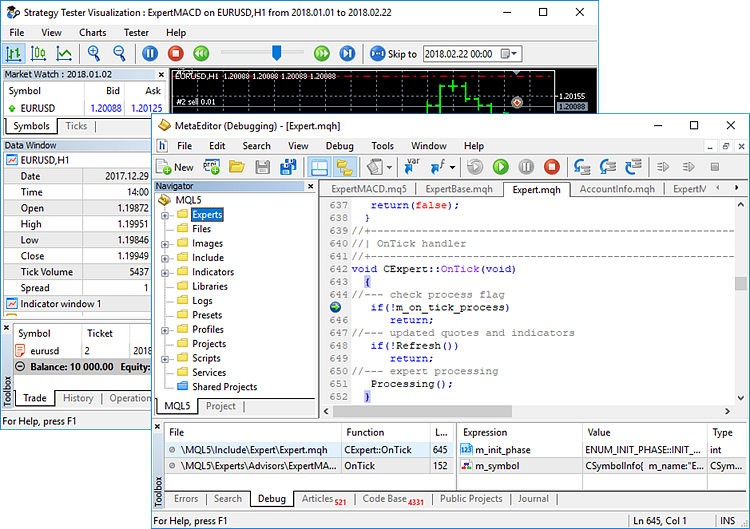Pause the Strategy Tester visualization

tap(150, 54)
